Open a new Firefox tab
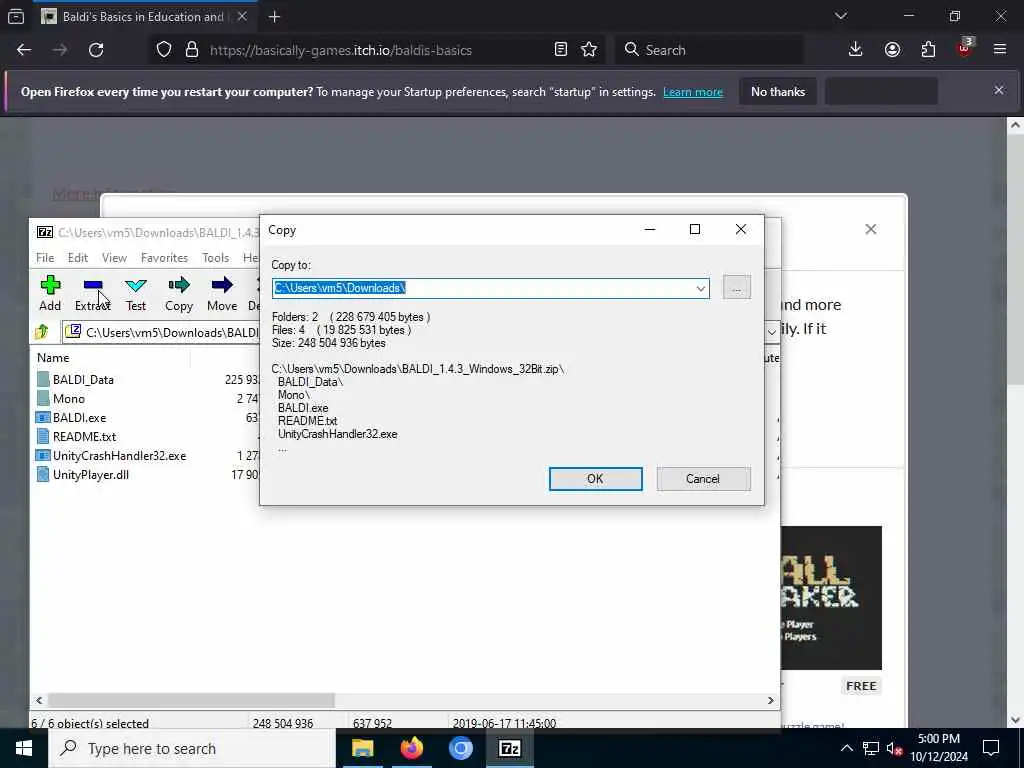Screen dimensions: 1024x768 pyautogui.click(x=274, y=17)
